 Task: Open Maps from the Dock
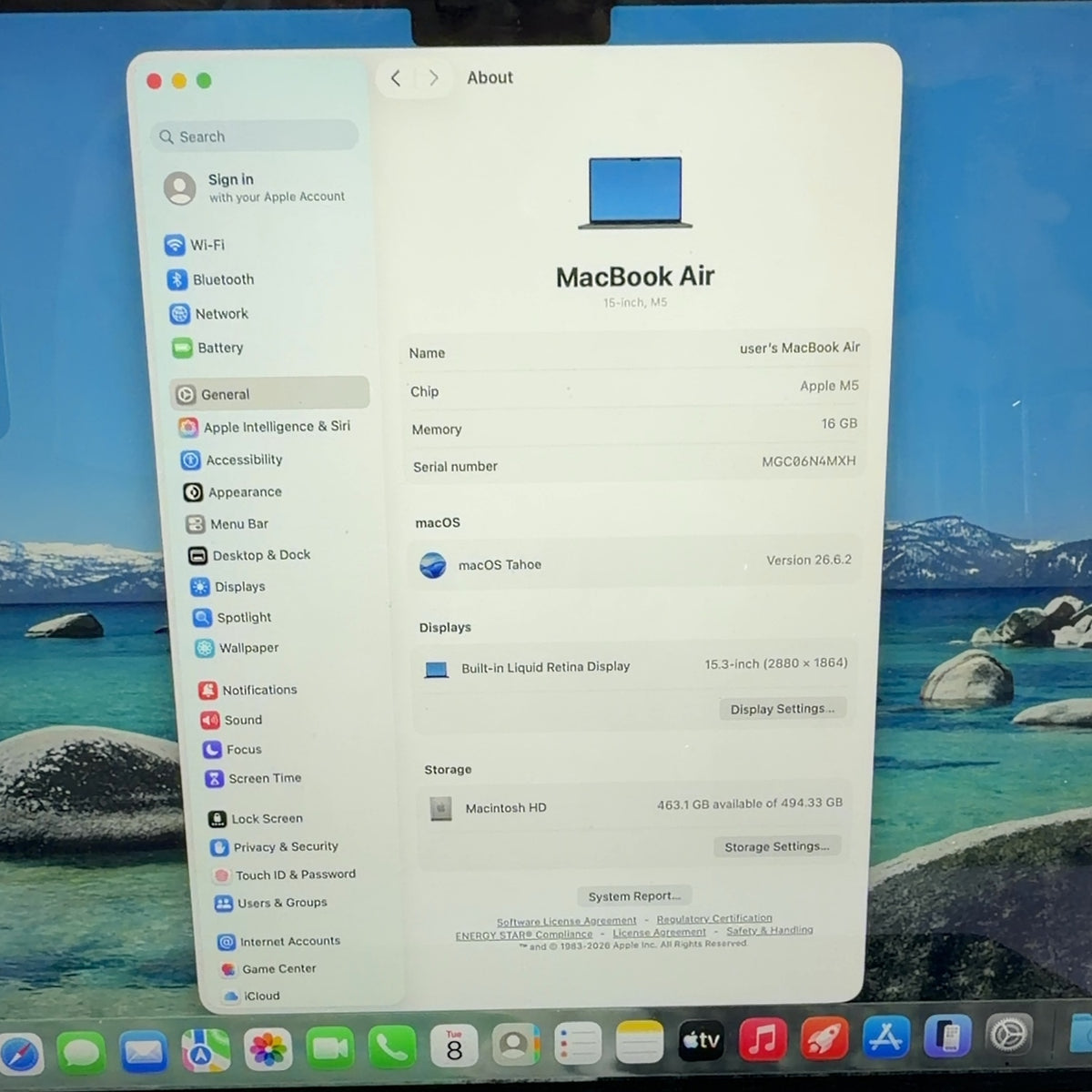pos(206,1052)
